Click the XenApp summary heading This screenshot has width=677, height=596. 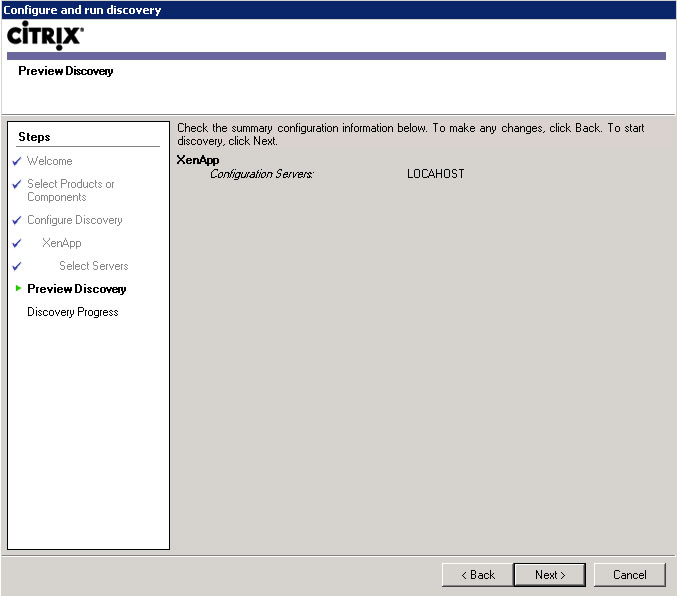[x=198, y=160]
